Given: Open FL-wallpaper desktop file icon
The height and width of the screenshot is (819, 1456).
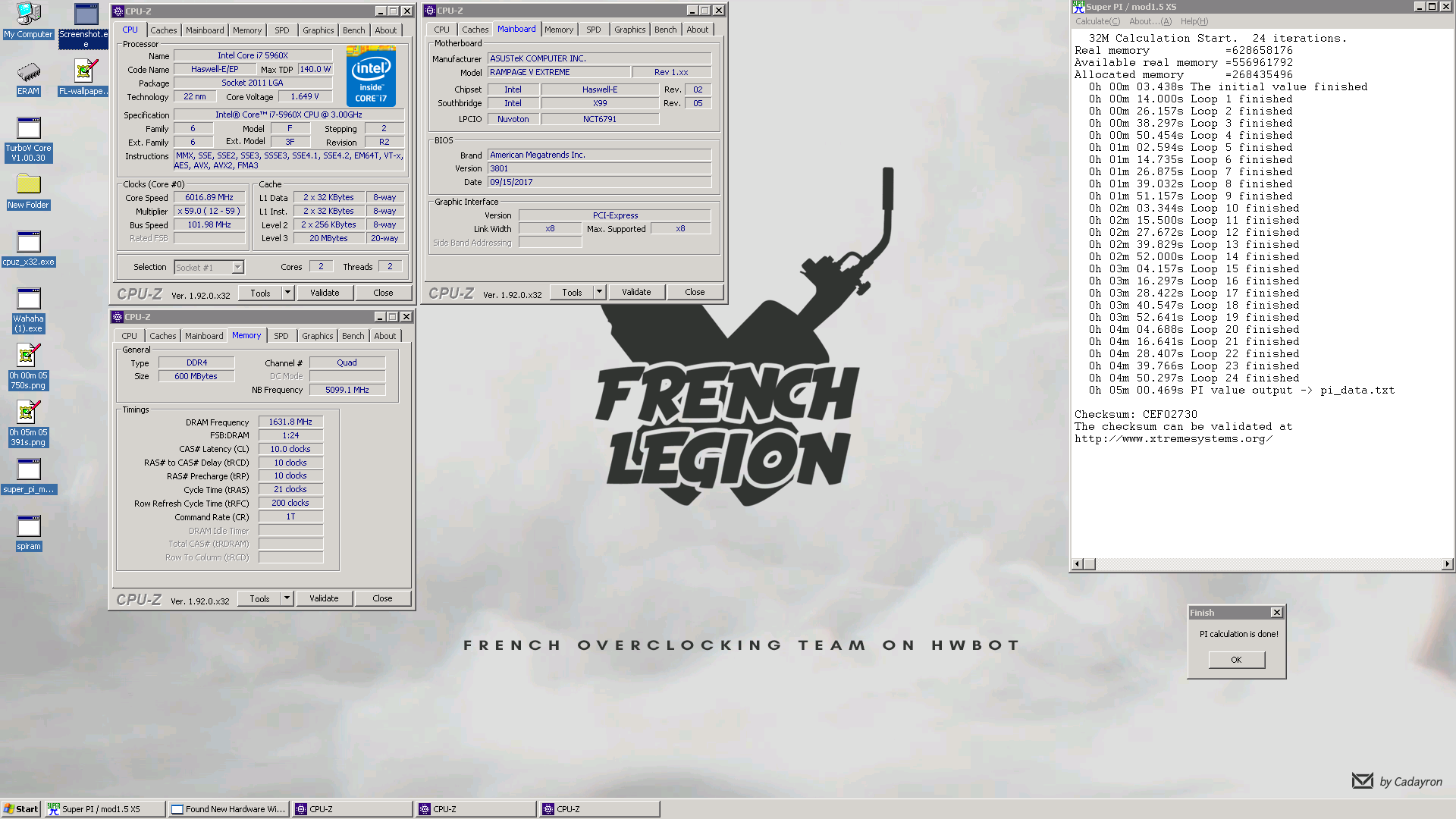Looking at the screenshot, I should pos(84,78).
